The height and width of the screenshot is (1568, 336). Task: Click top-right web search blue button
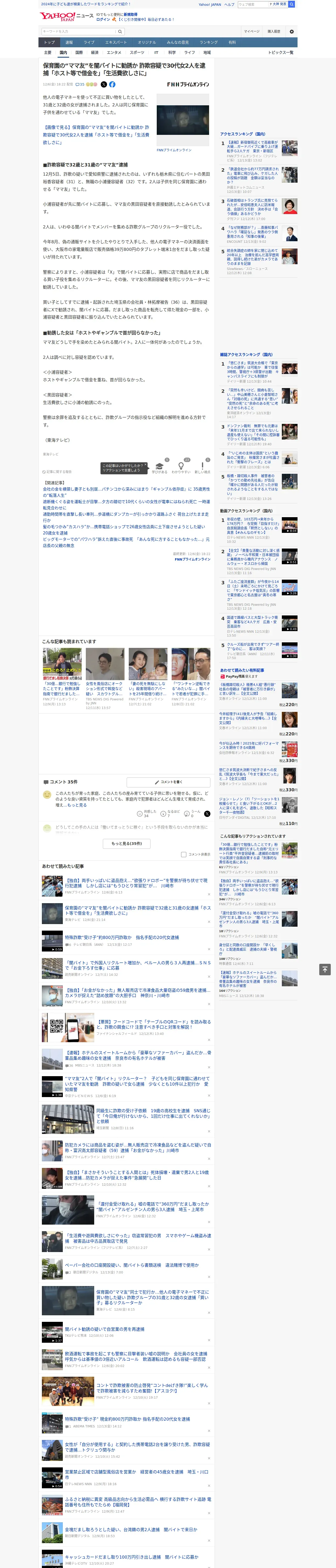click(292, 4)
